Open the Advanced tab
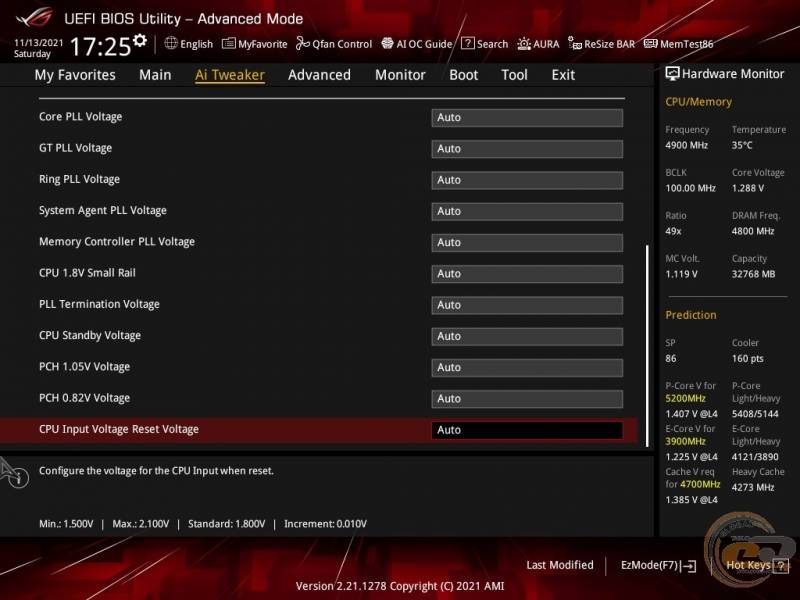 pyautogui.click(x=319, y=75)
